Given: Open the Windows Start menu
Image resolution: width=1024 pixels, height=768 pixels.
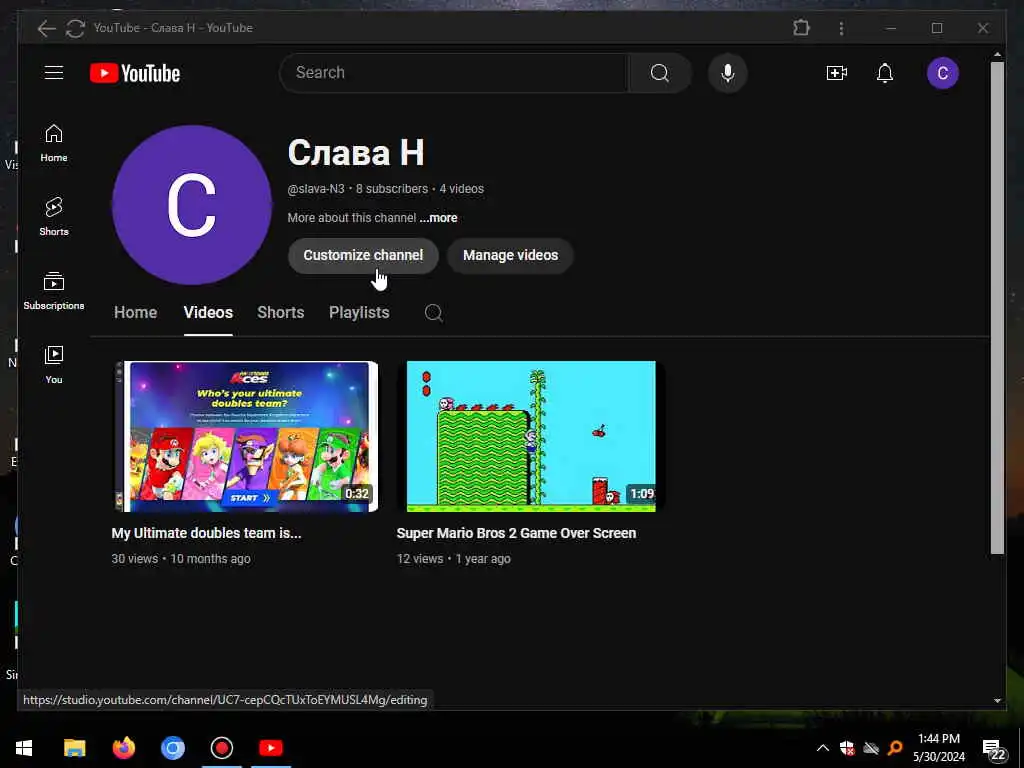Looking at the screenshot, I should tap(24, 748).
